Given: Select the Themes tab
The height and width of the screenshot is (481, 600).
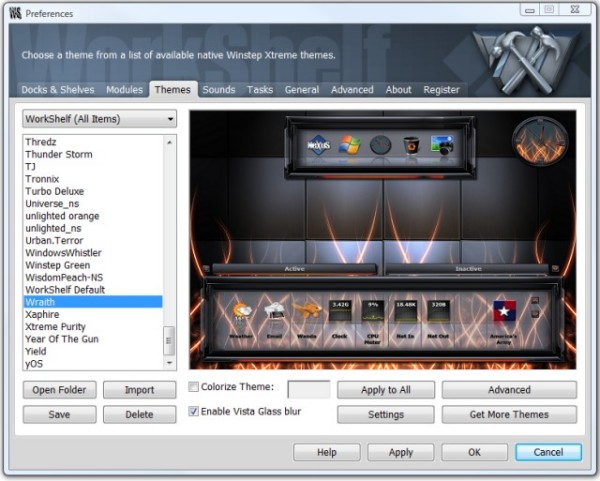Looking at the screenshot, I should click(x=173, y=90).
